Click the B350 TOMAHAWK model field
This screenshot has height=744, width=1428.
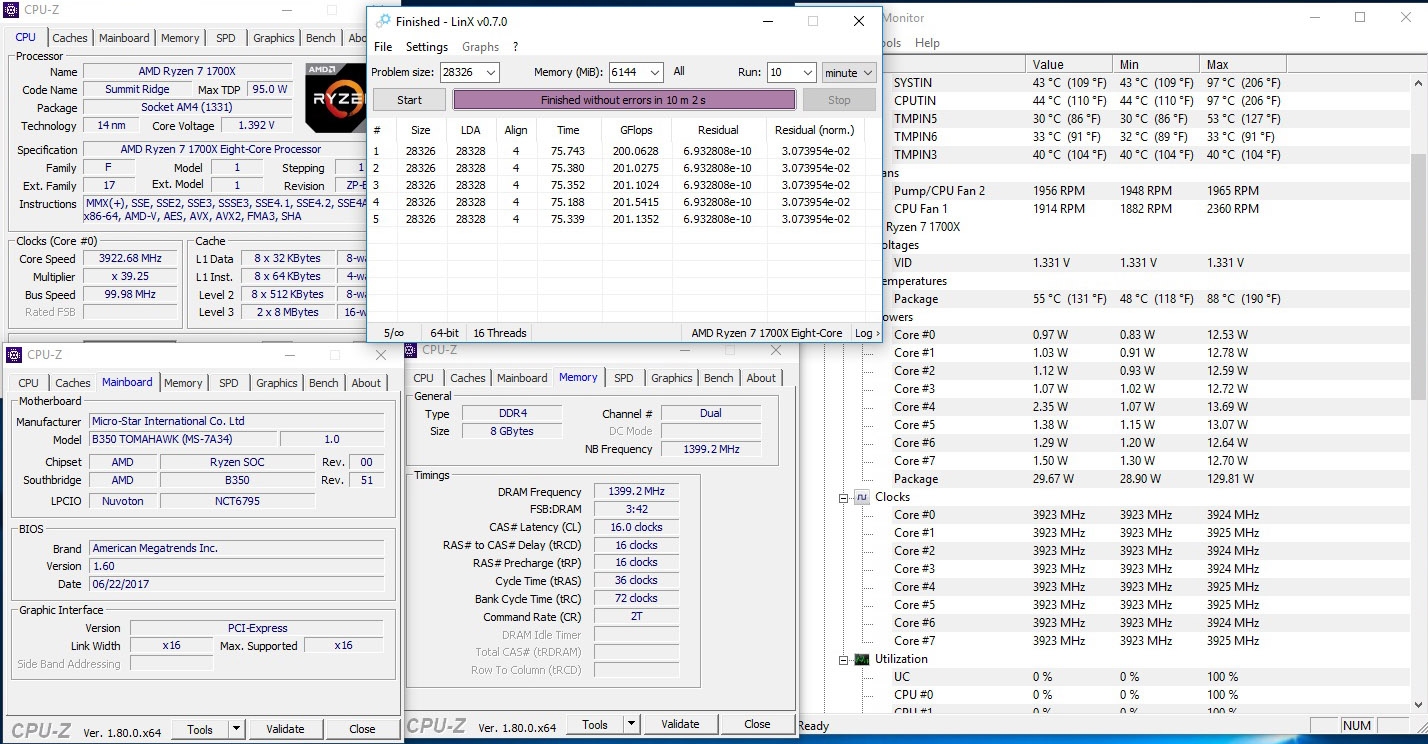click(181, 439)
